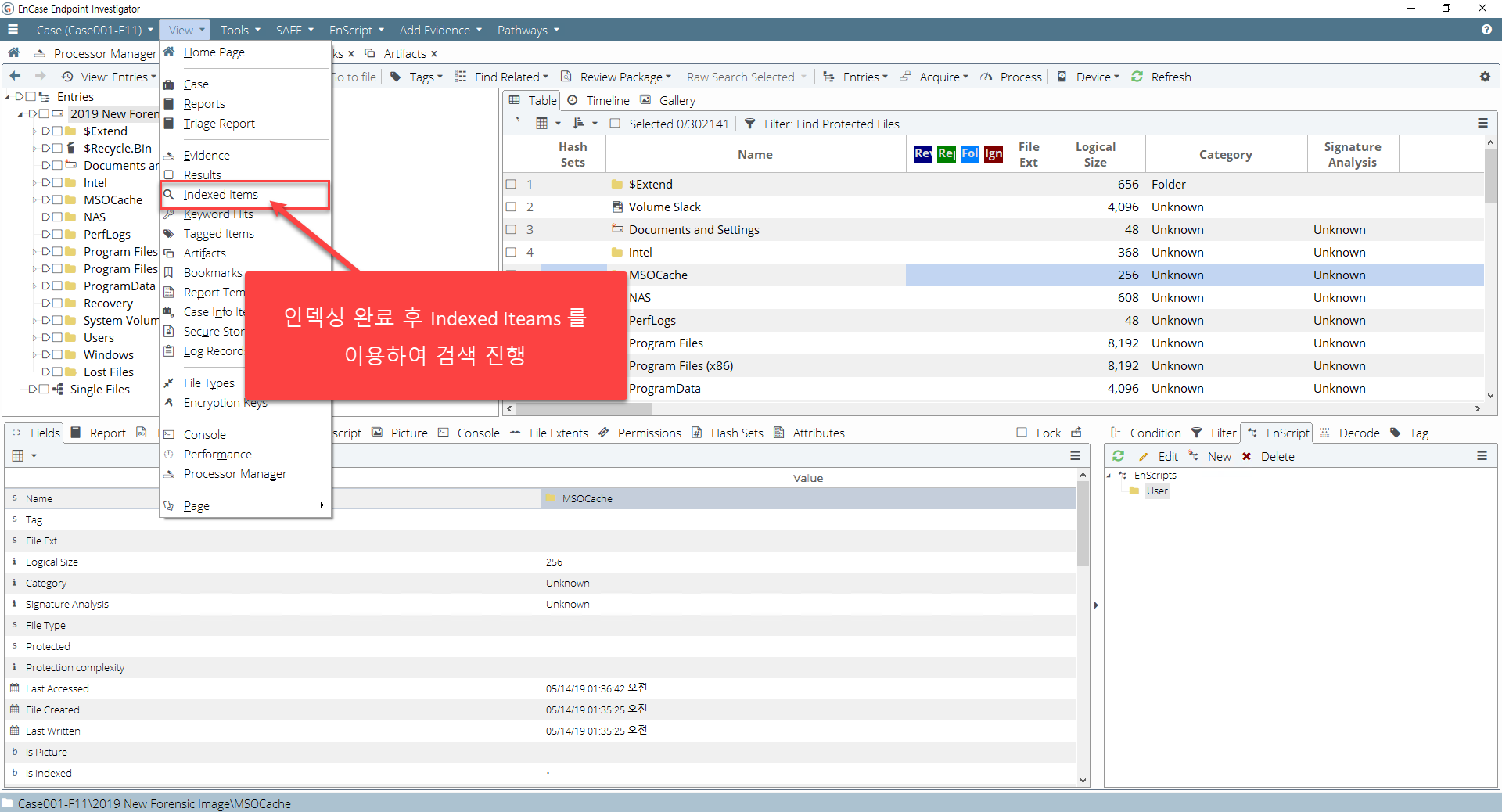This screenshot has width=1502, height=812.
Task: Close the Artifacts tab
Action: 434,54
